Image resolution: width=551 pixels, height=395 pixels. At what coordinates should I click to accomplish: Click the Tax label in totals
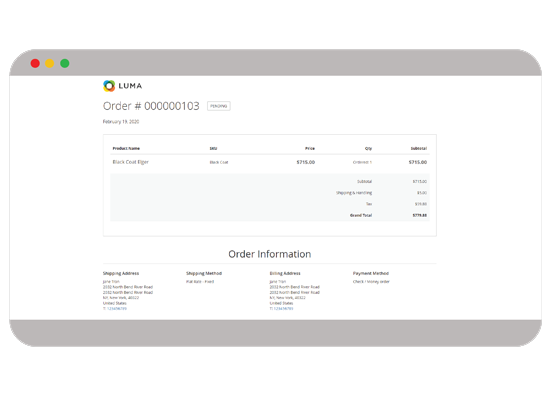[x=369, y=204]
